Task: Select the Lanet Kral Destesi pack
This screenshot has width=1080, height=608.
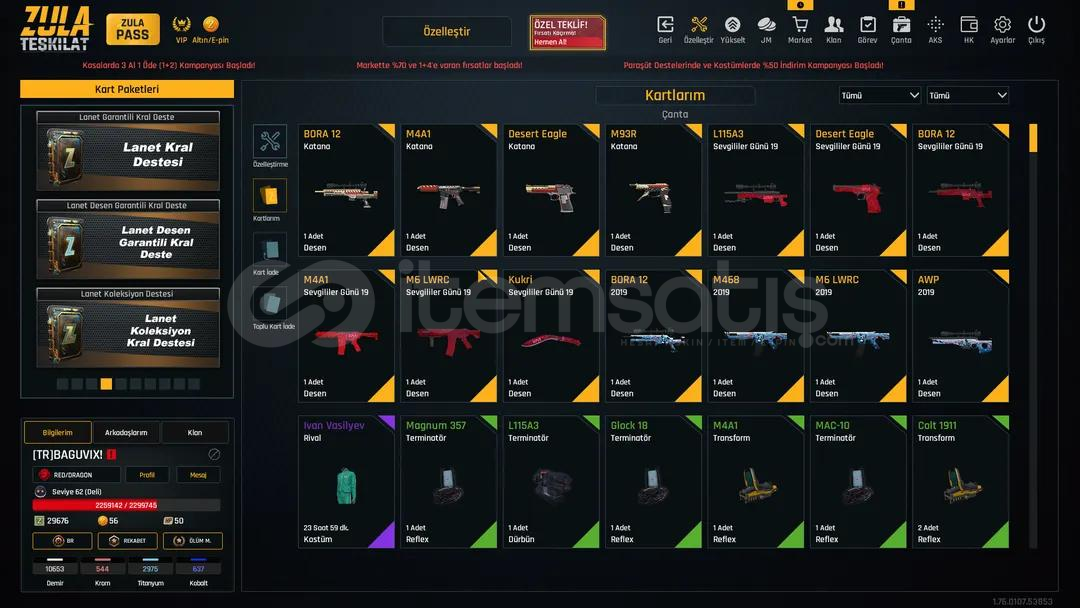Action: [128, 151]
